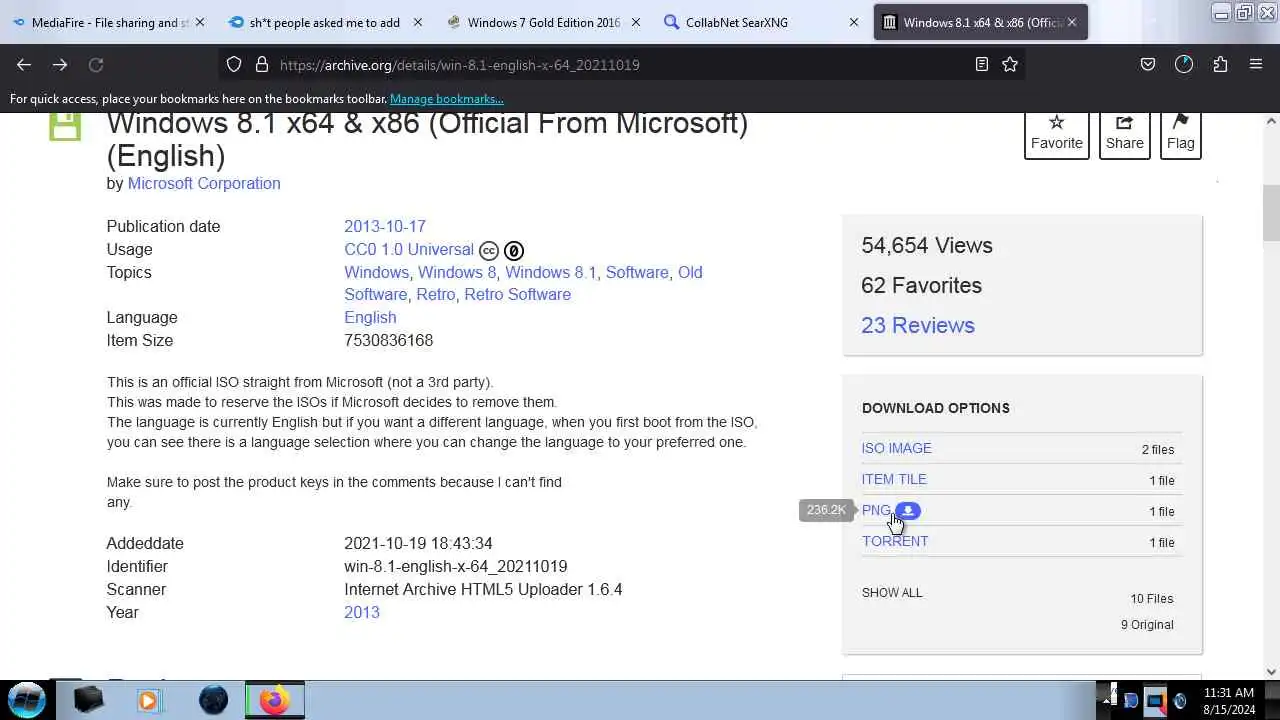Open the dark globe taskbar icon
Image resolution: width=1280 pixels, height=720 pixels.
pos(213,700)
